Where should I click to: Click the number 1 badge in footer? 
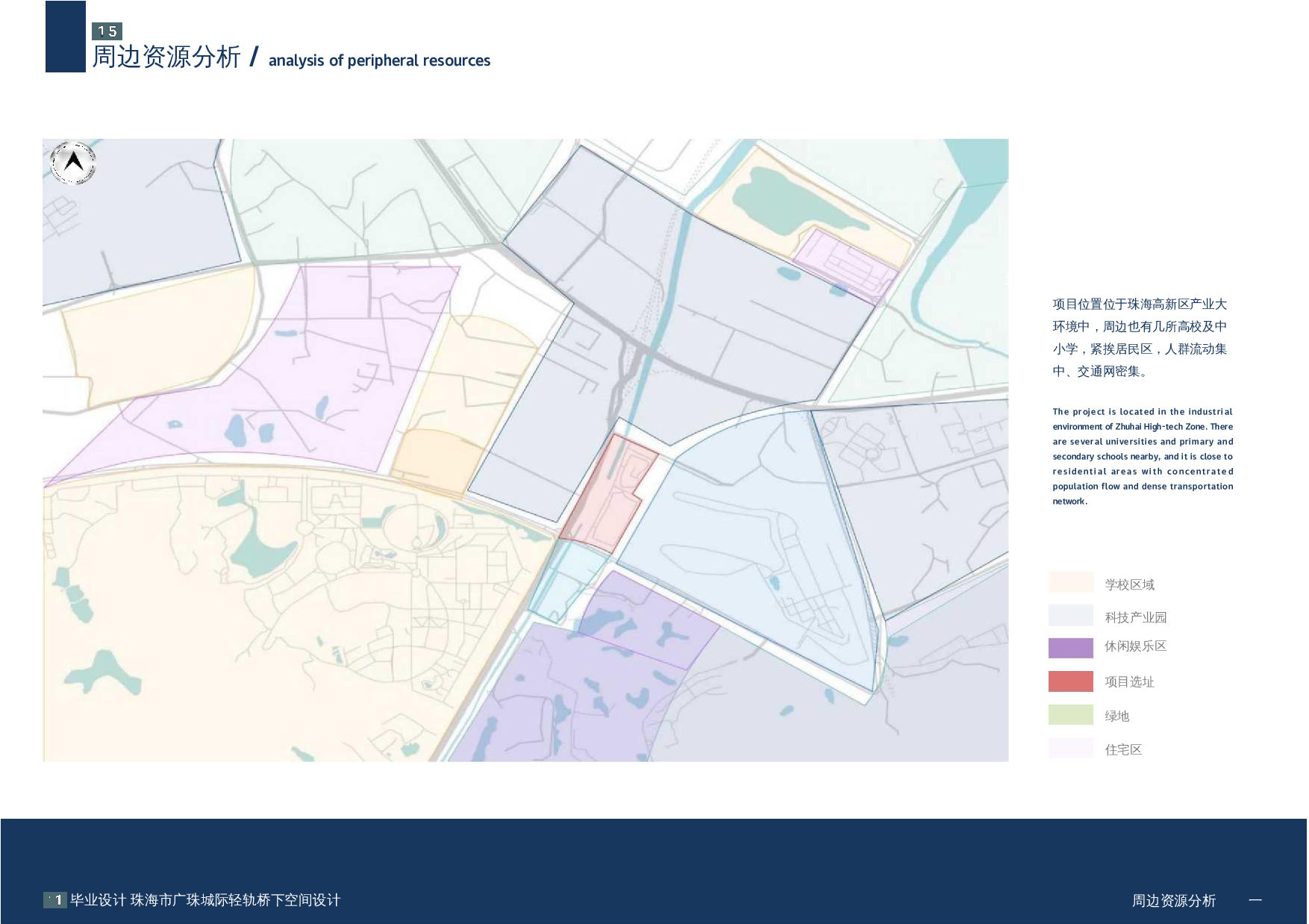coord(55,900)
